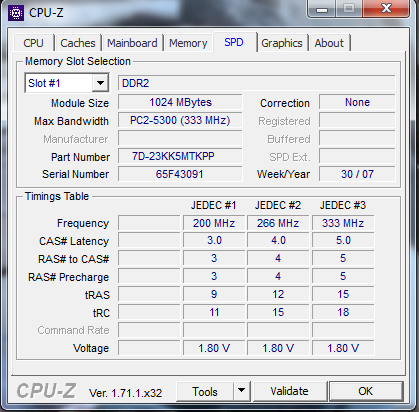Click the Correction value None
The width and height of the screenshot is (419, 412).
tap(357, 102)
